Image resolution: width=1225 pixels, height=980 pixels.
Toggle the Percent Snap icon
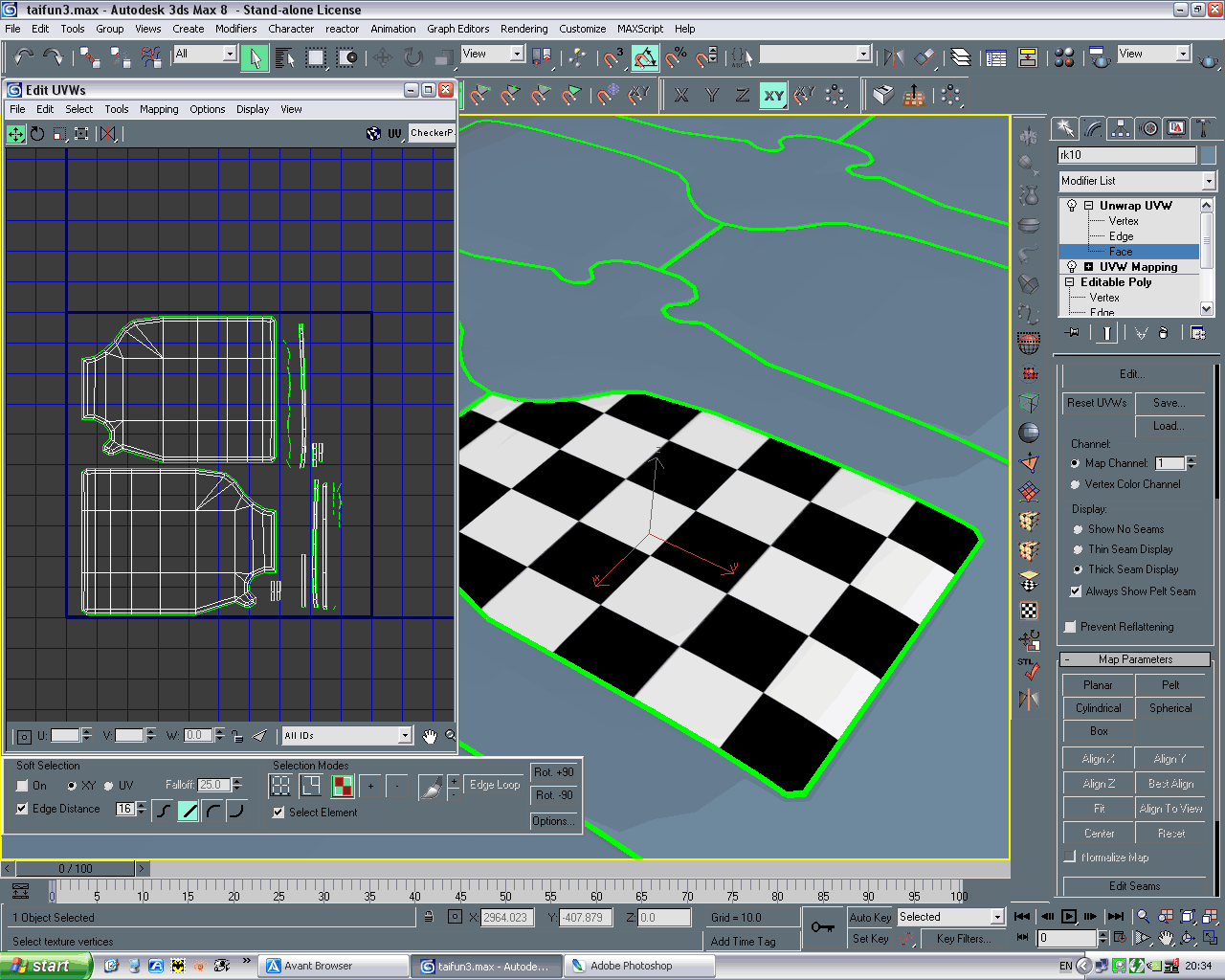(677, 58)
